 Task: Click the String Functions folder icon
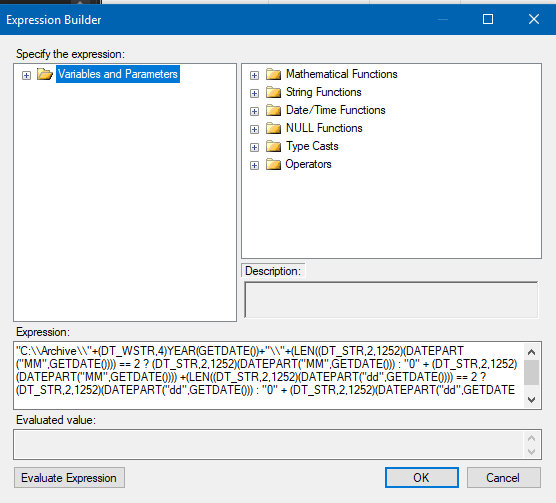click(x=273, y=92)
